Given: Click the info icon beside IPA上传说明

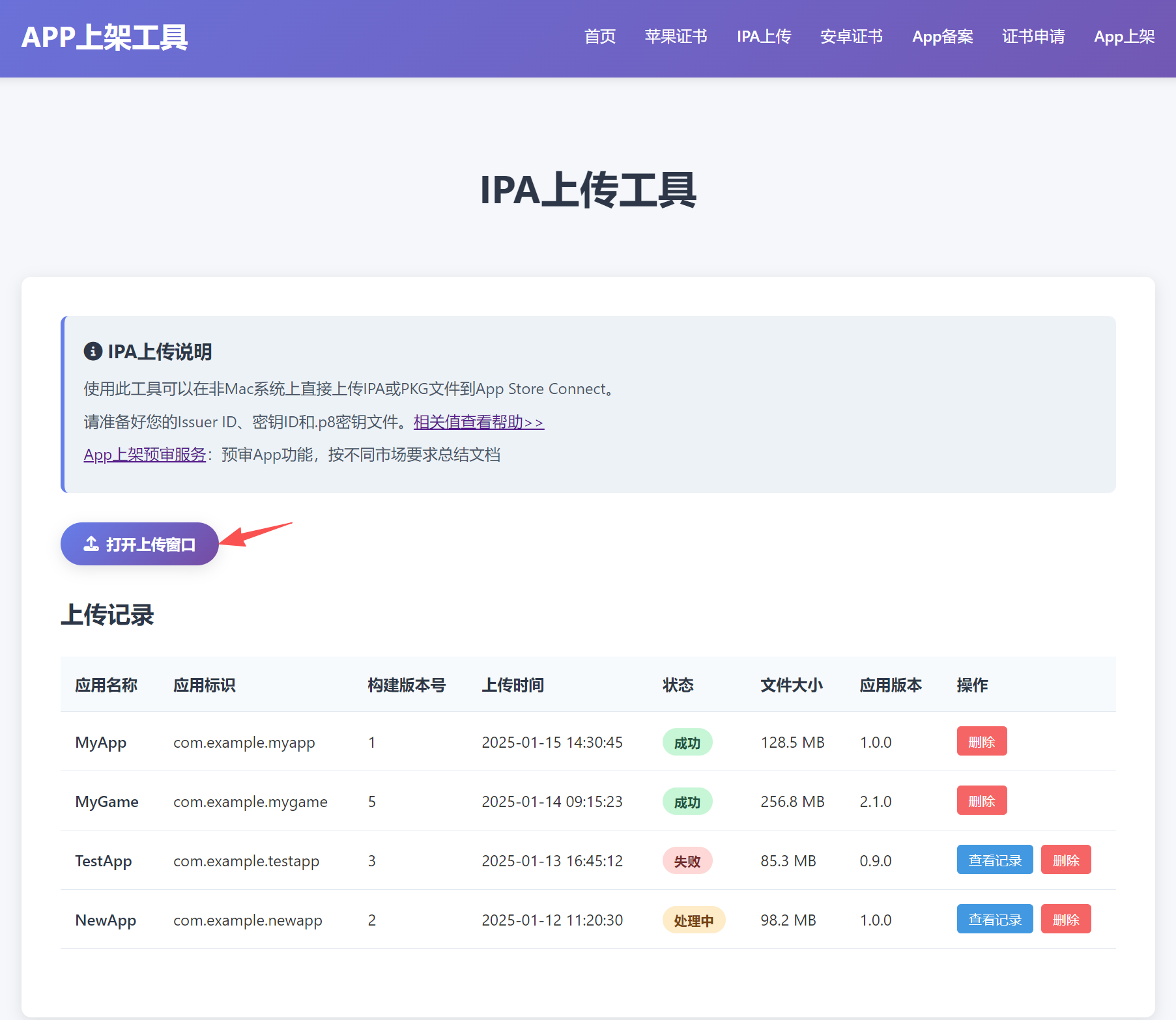Looking at the screenshot, I should 93,352.
